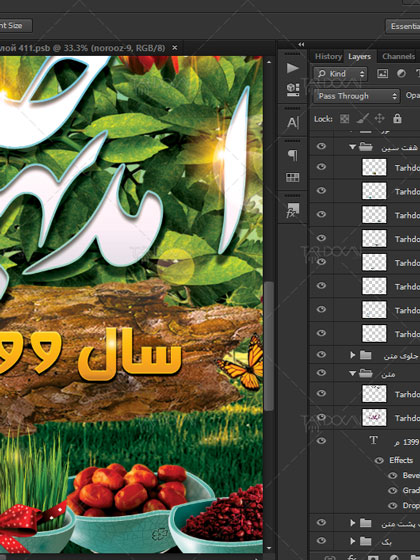Click the Effects label under 1399 layer
The image size is (420, 560).
[401, 460]
